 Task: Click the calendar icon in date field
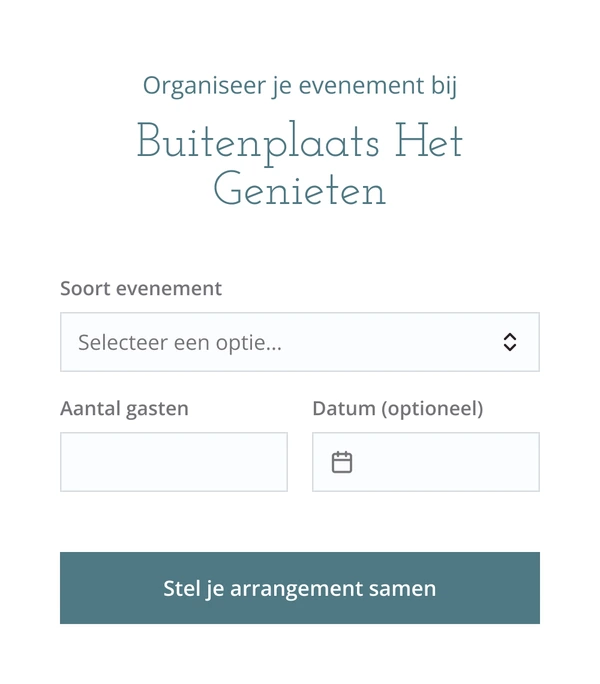(x=342, y=462)
